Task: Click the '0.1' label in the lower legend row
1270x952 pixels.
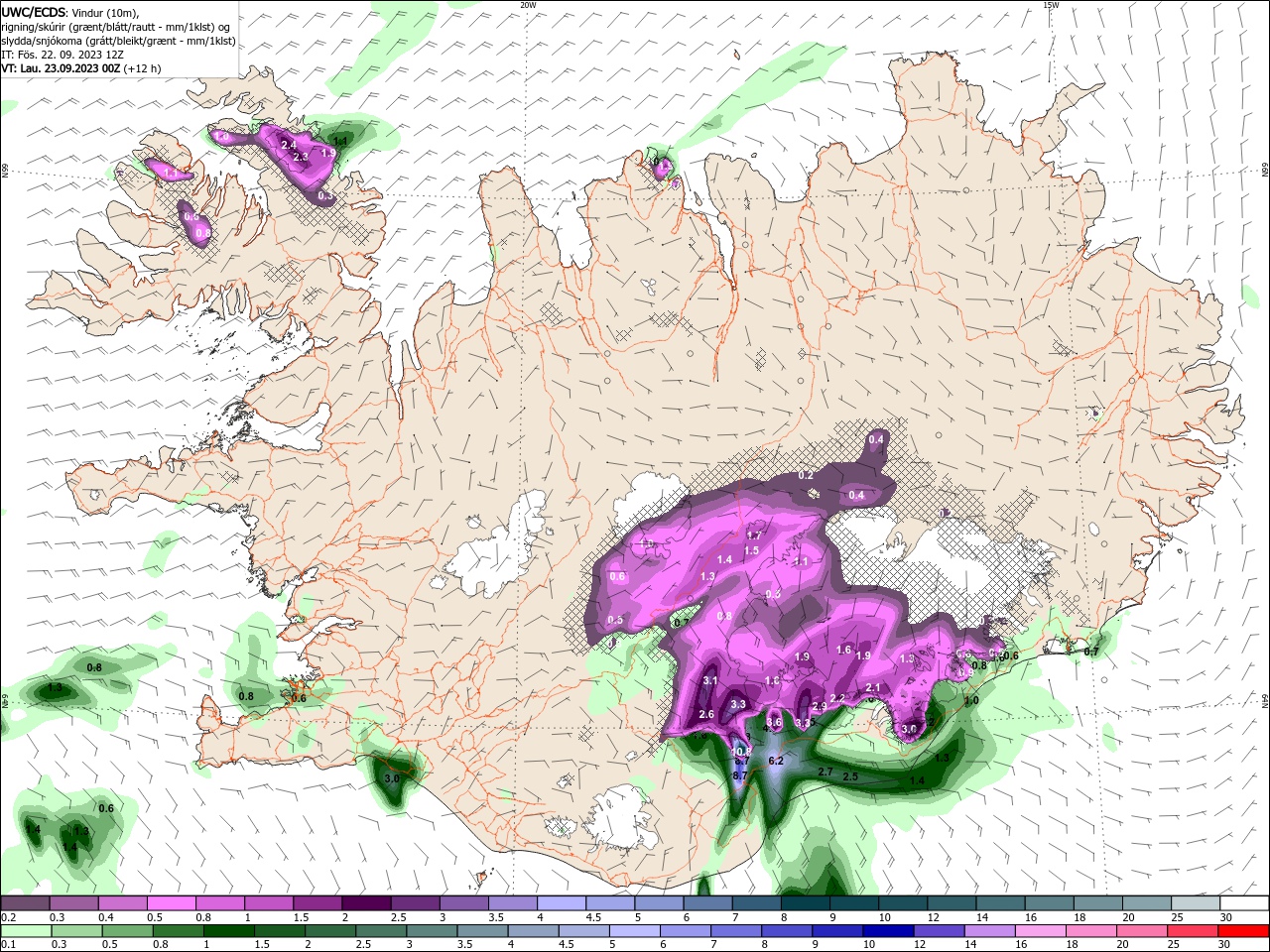Action: coord(8,944)
